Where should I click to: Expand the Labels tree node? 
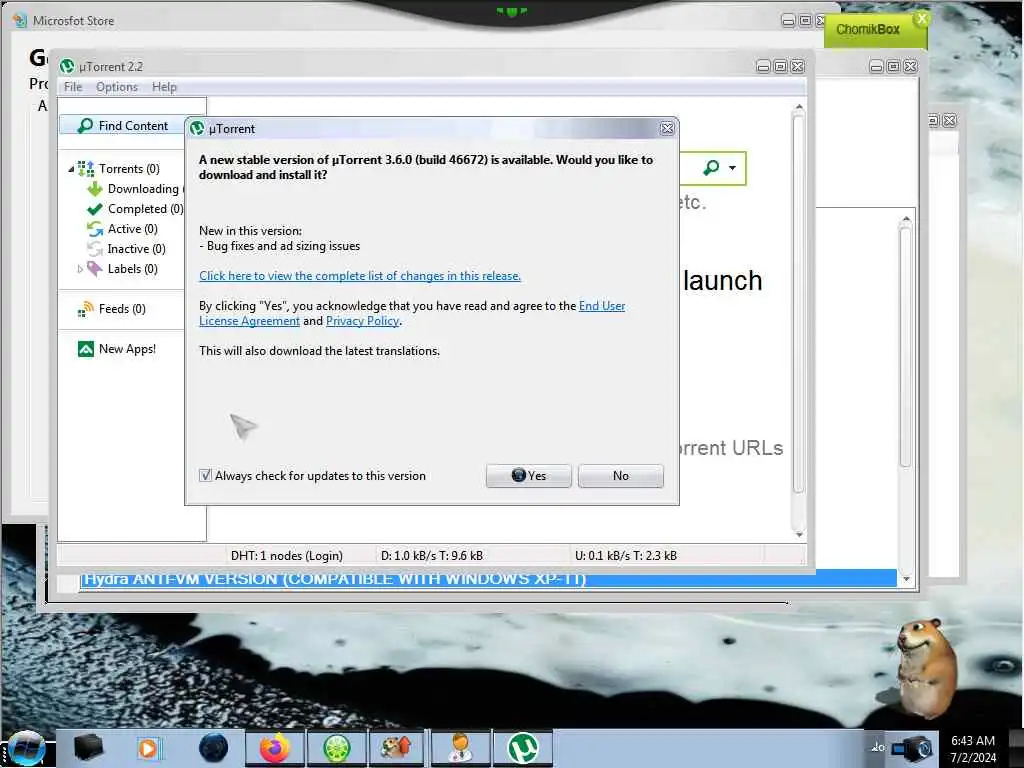click(80, 269)
